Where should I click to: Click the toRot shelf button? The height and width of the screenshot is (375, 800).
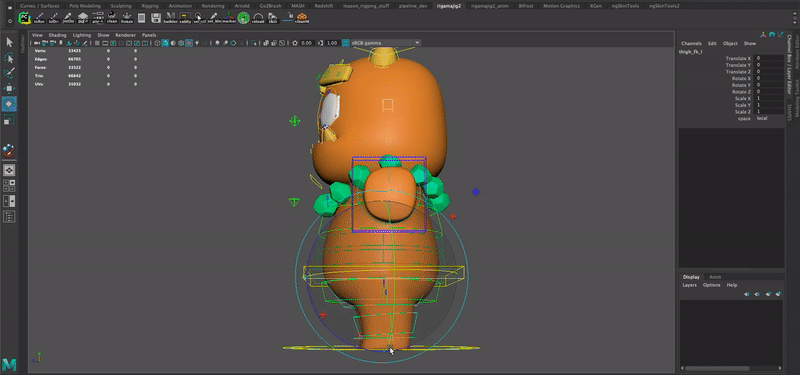point(39,18)
